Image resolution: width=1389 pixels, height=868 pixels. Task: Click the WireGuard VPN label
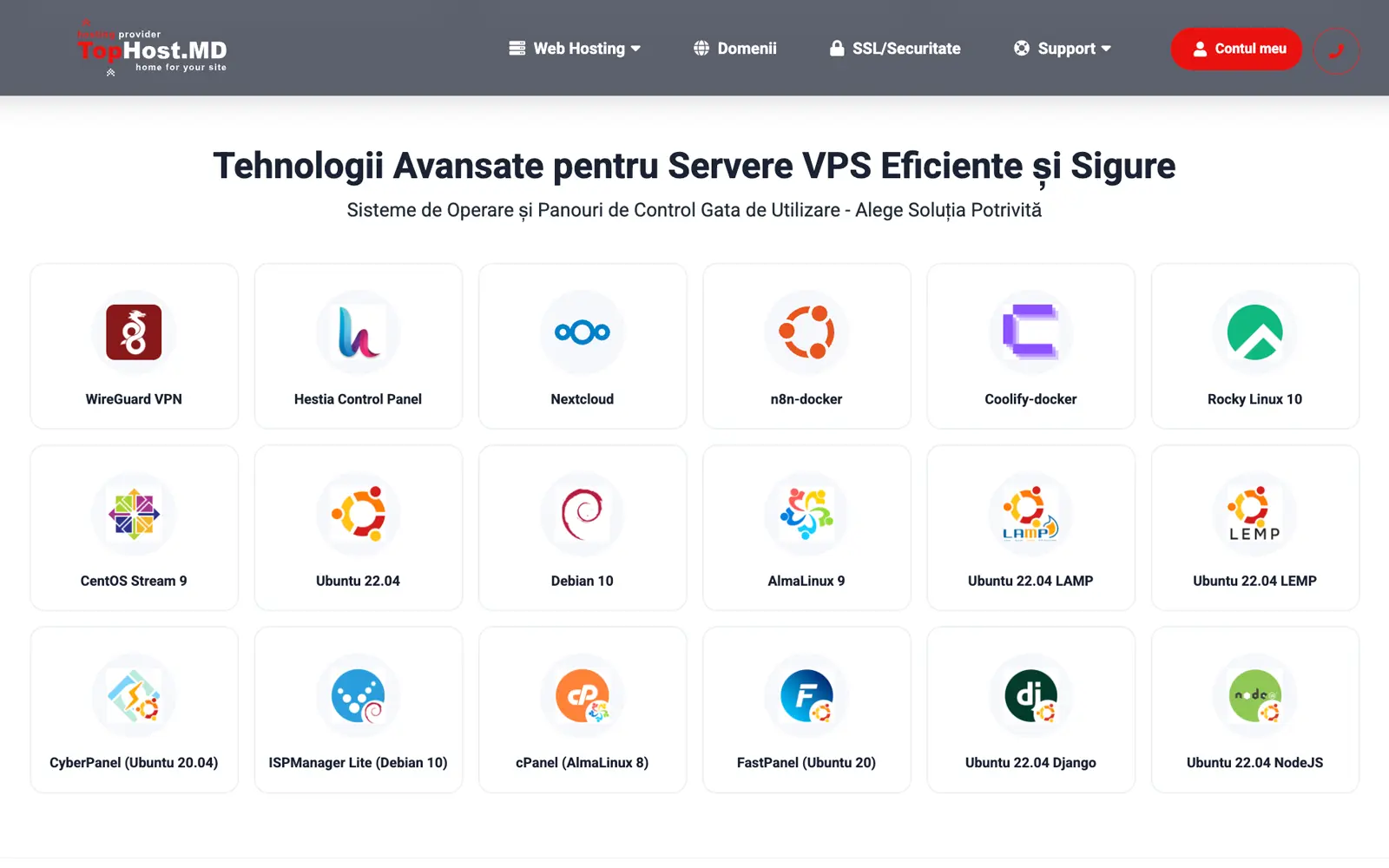134,399
